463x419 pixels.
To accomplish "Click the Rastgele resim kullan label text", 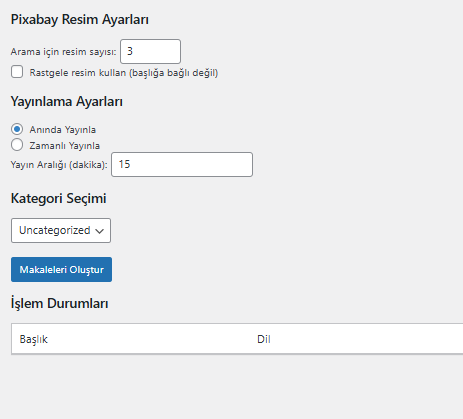I will (124, 73).
